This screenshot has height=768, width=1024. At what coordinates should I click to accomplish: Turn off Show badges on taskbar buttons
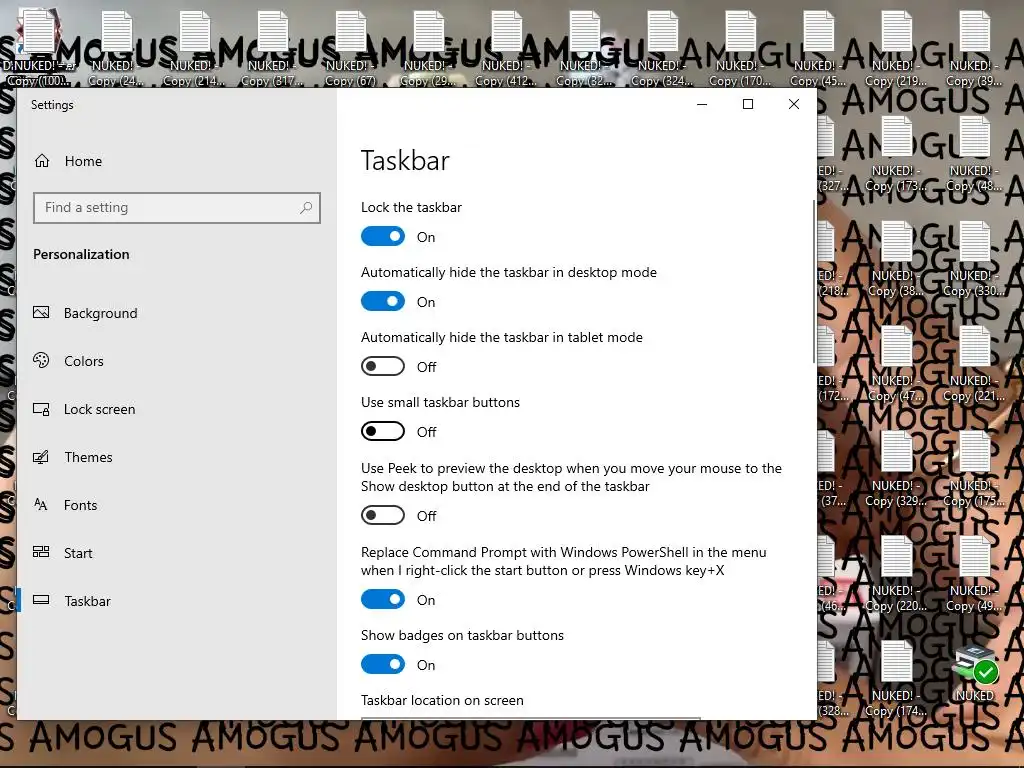(x=383, y=664)
